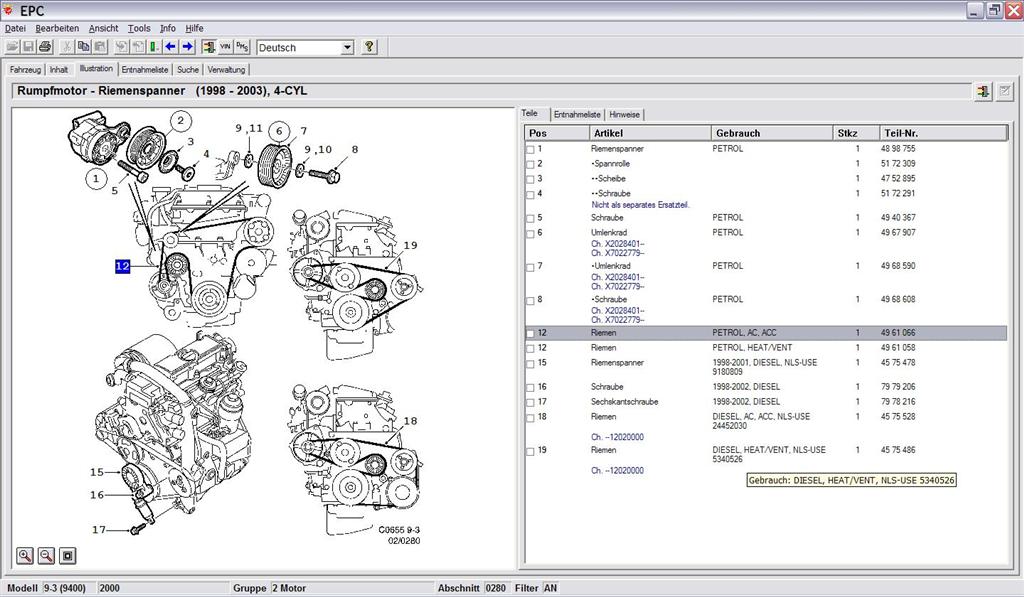1024x597 pixels.
Task: Click the open file toolbar icon
Action: click(12, 47)
